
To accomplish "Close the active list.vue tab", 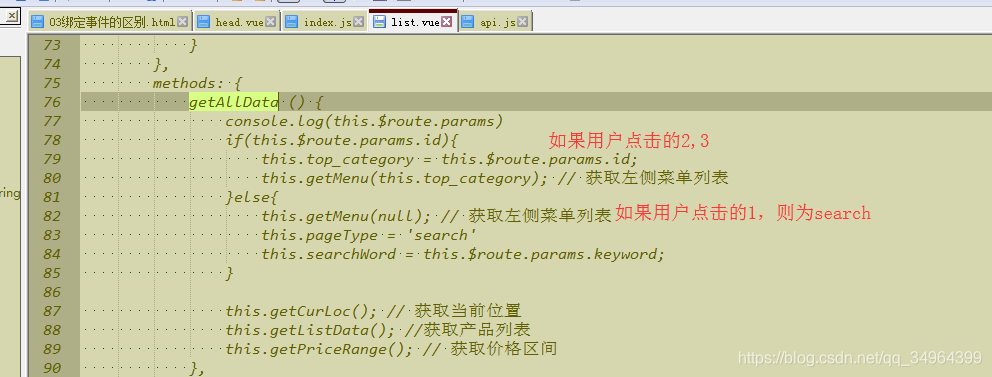I will pos(447,22).
